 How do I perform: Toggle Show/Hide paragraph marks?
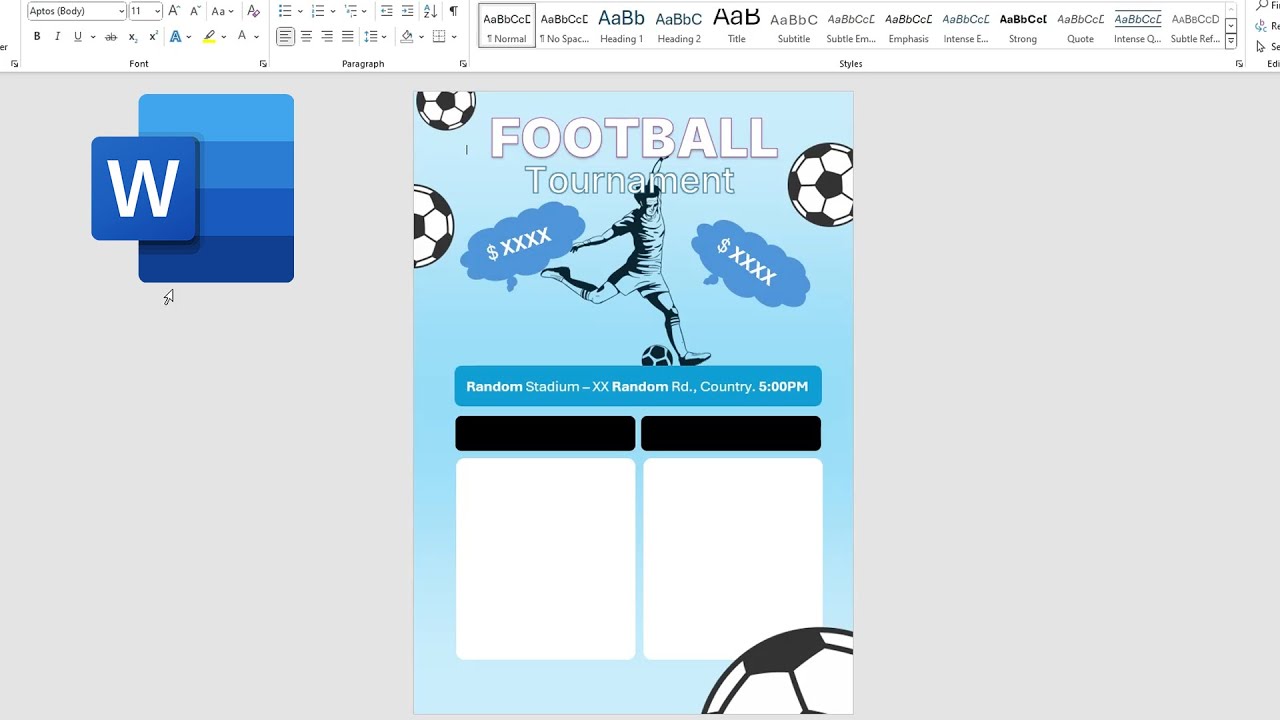point(453,11)
